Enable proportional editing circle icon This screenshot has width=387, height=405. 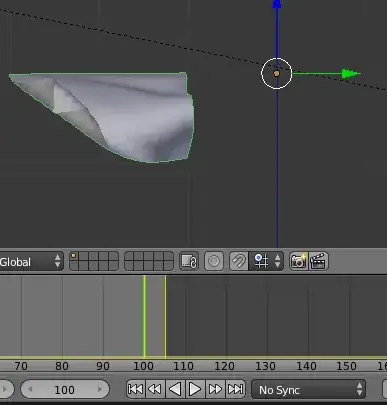pos(214,261)
